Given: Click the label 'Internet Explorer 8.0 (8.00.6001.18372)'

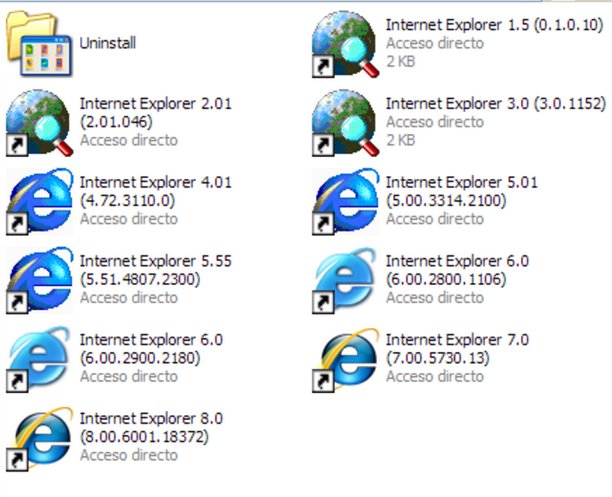Looking at the screenshot, I should [151, 428].
